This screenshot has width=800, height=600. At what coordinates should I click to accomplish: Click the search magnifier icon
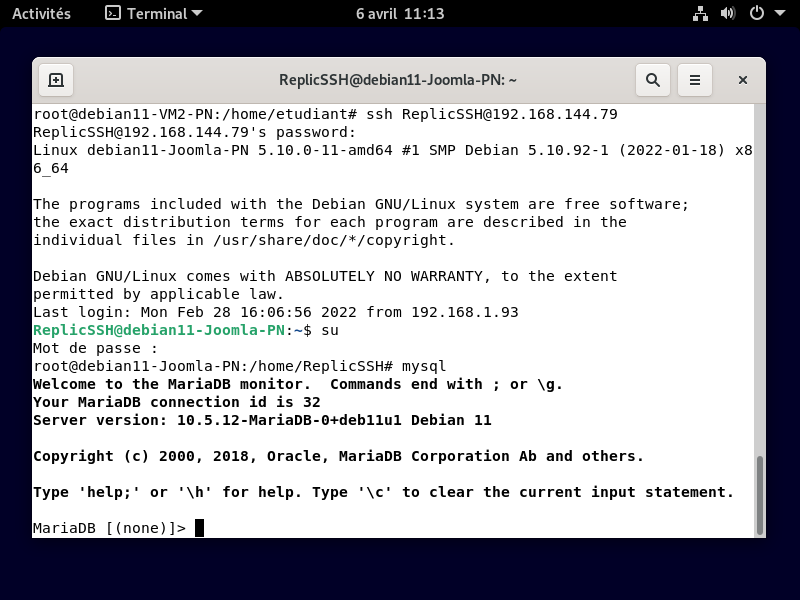click(652, 80)
